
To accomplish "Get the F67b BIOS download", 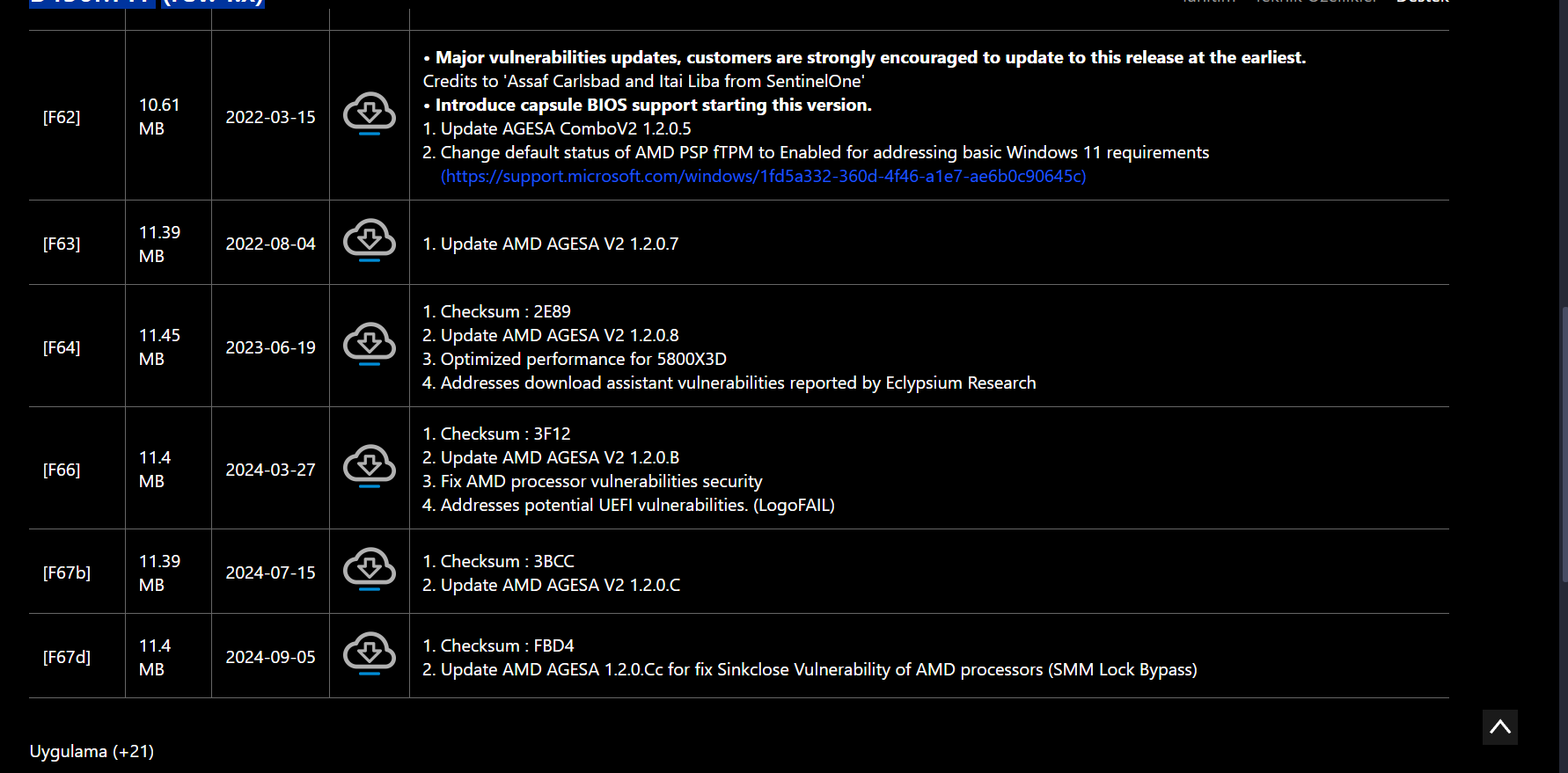I will coord(370,569).
